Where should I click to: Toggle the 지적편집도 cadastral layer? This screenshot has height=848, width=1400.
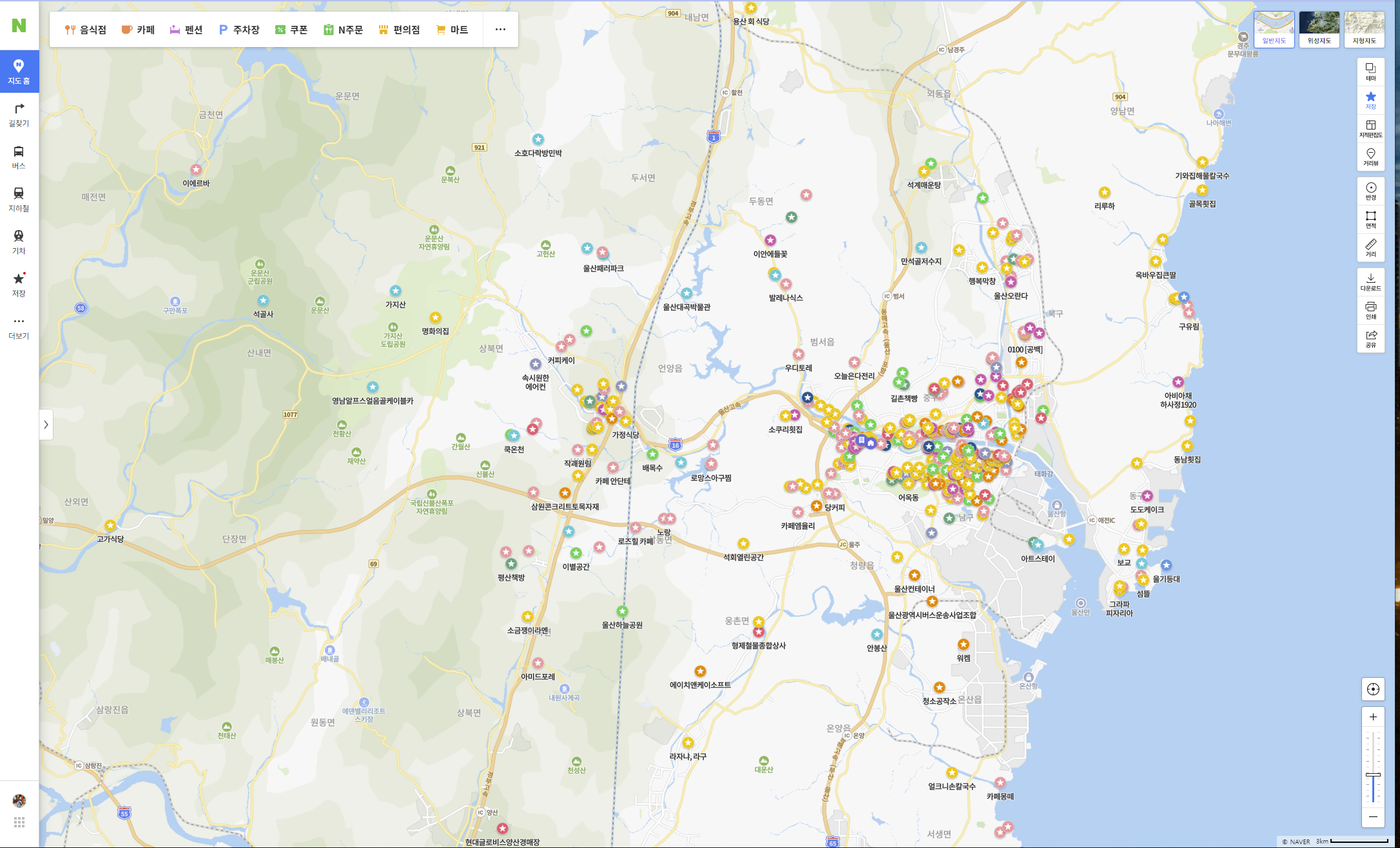coord(1370,128)
